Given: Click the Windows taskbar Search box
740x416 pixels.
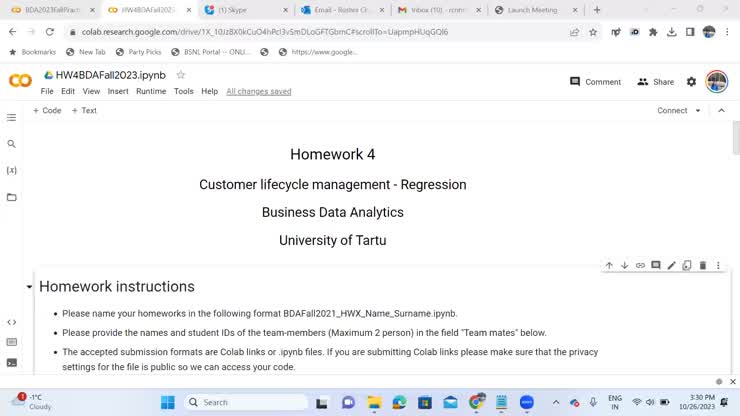Looking at the screenshot, I should pos(246,402).
